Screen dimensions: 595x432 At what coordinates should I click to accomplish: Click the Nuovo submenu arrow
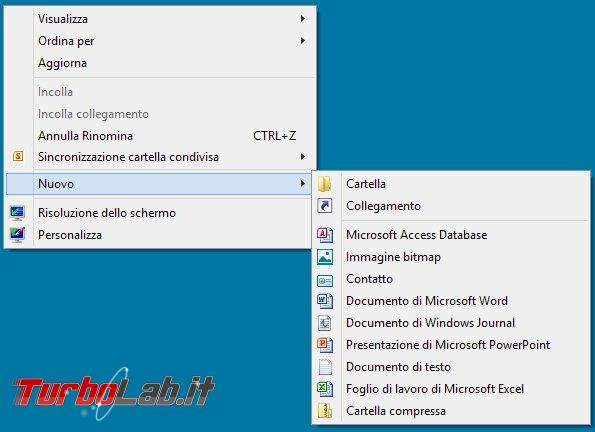click(302, 184)
